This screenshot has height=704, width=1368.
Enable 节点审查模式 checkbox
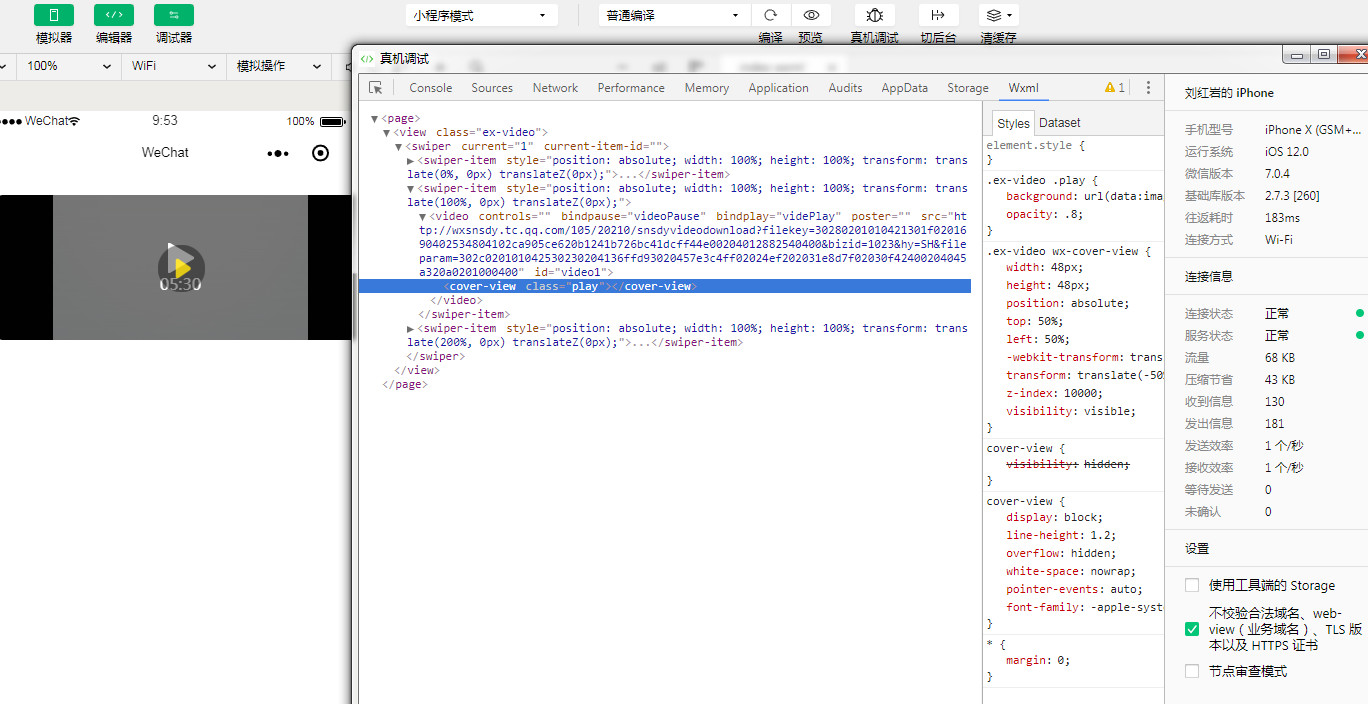(1192, 671)
